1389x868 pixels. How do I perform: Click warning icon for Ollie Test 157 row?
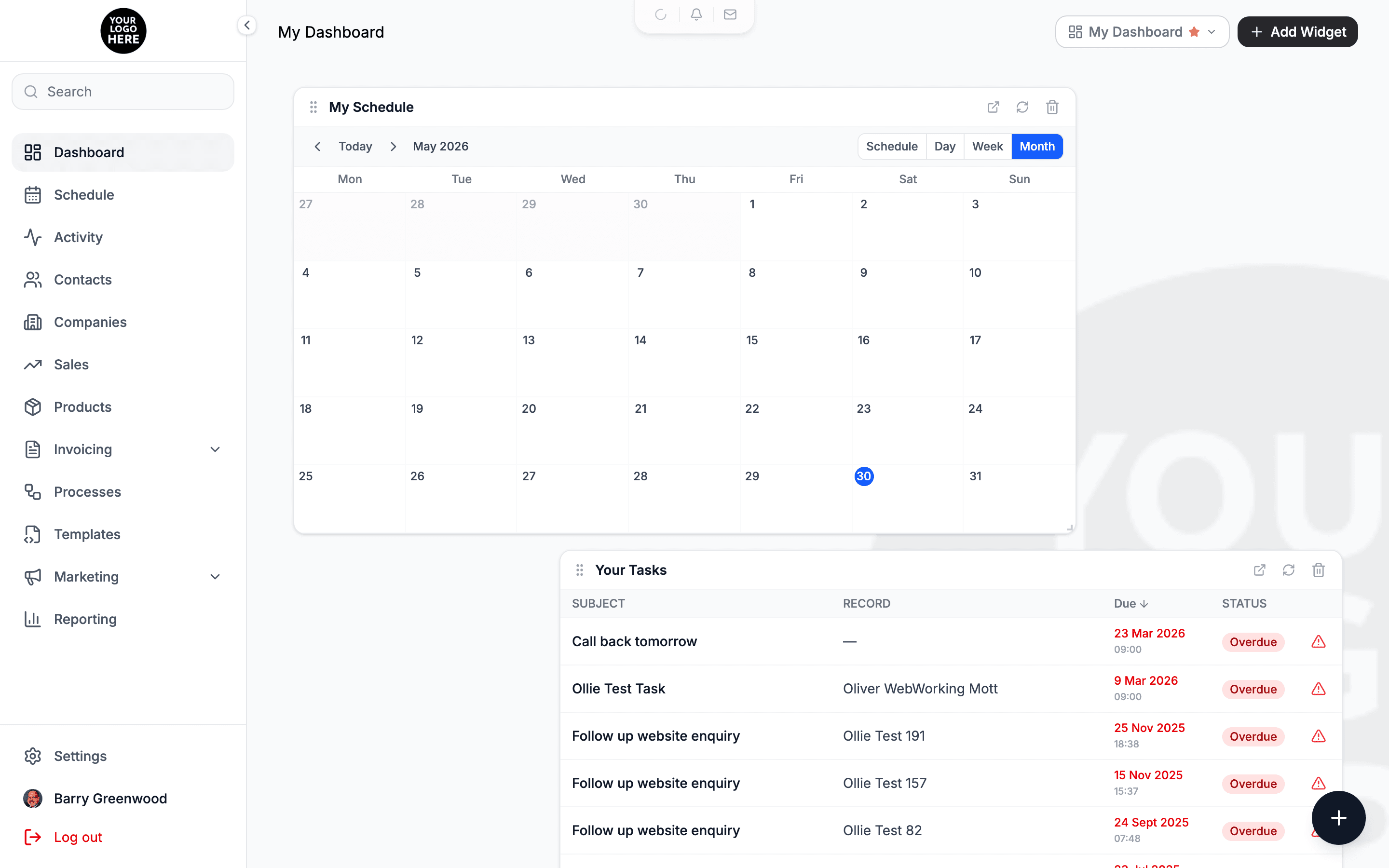1319,783
